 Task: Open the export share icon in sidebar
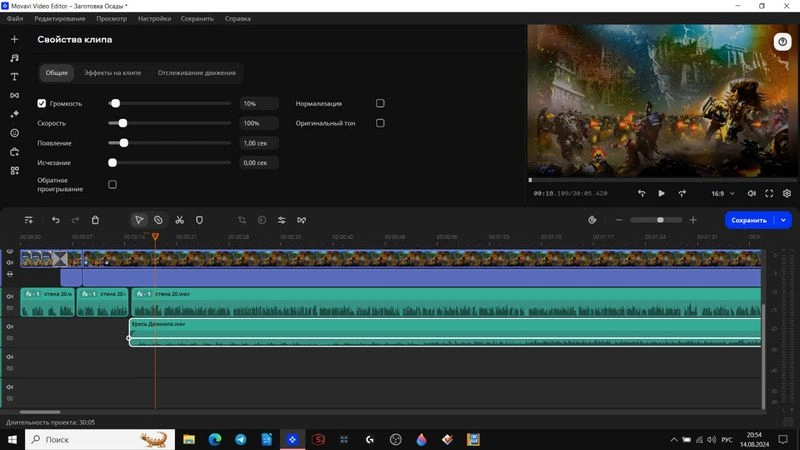[x=14, y=152]
